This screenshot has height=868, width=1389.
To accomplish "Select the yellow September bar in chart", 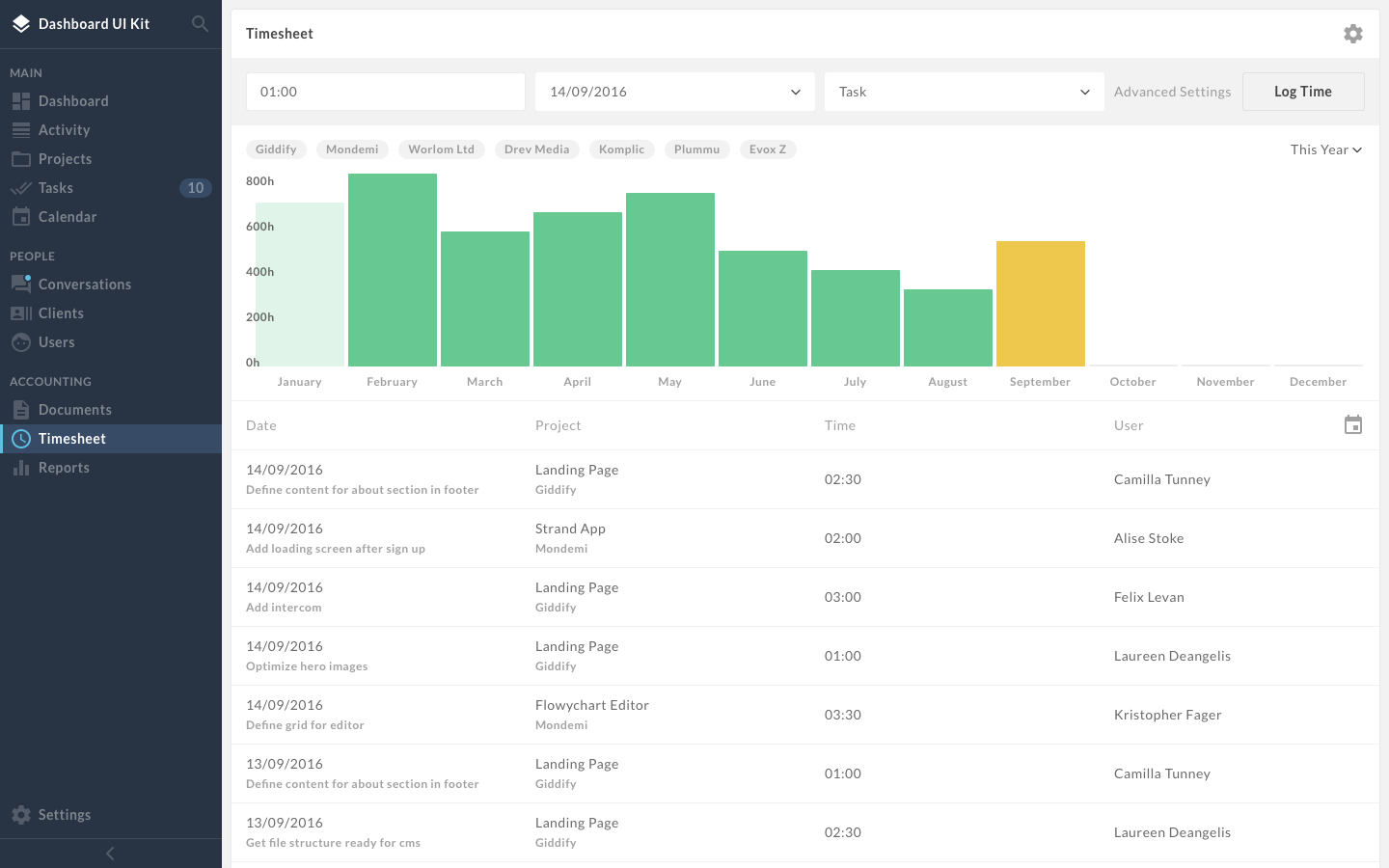I will [1041, 304].
